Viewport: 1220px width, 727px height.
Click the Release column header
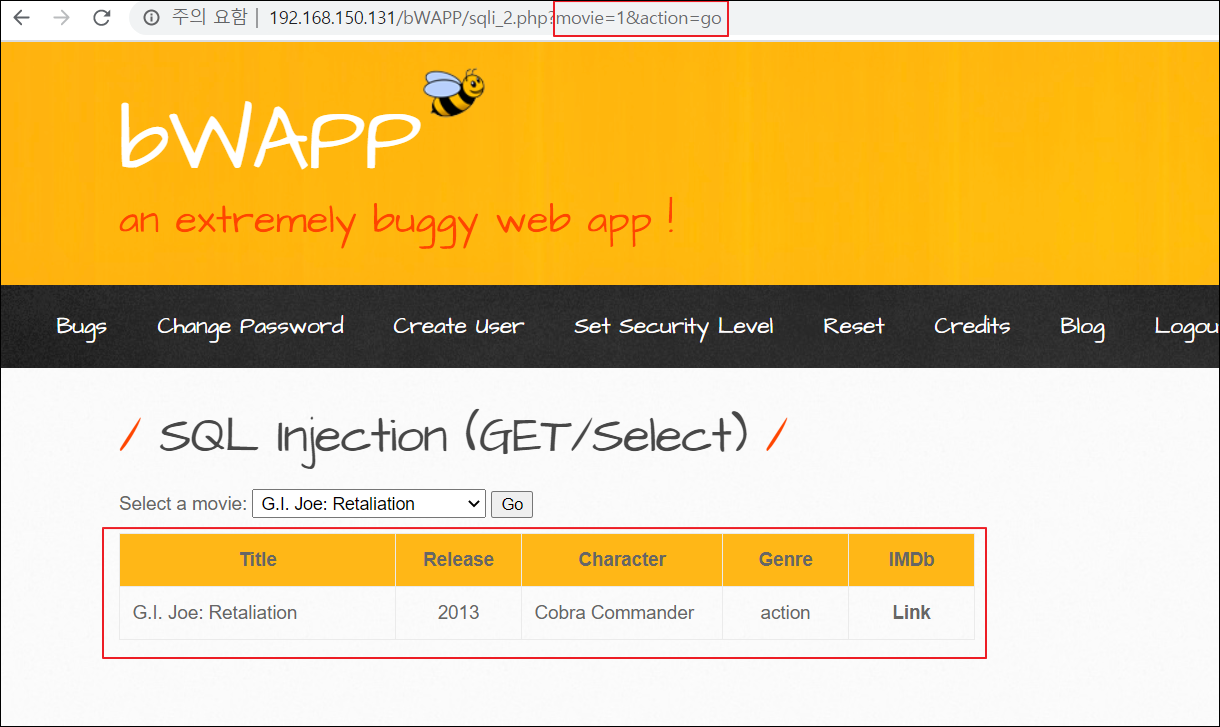tap(458, 560)
